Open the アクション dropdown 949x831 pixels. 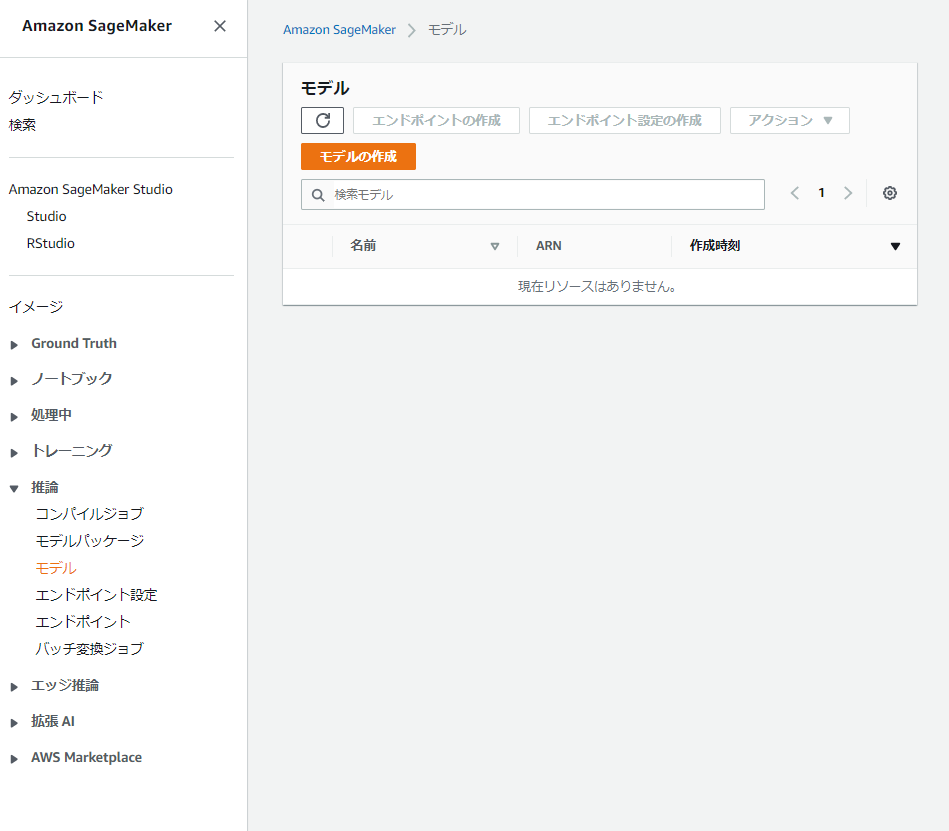(790, 121)
